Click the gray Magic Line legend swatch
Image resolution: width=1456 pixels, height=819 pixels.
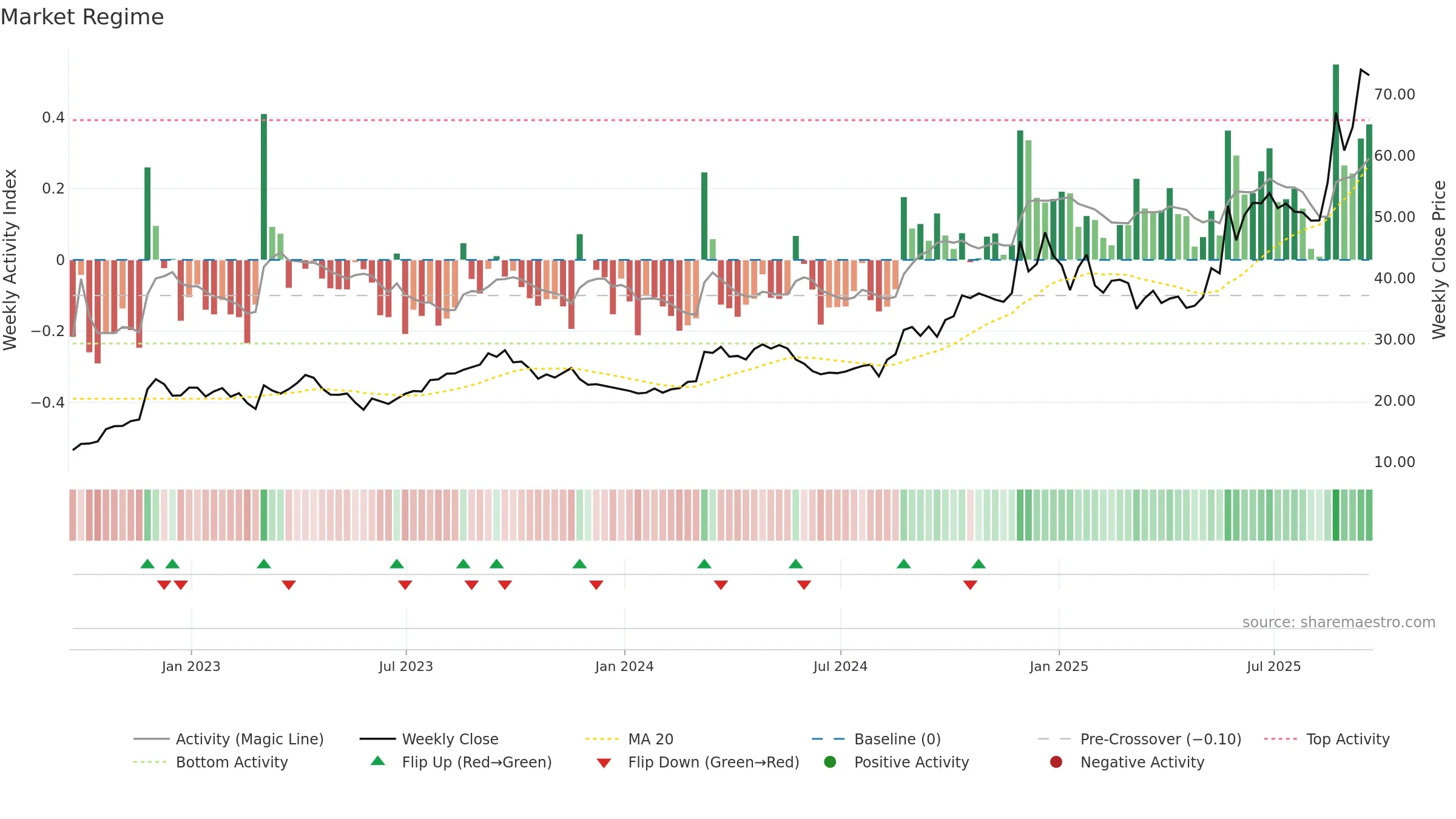click(x=152, y=739)
